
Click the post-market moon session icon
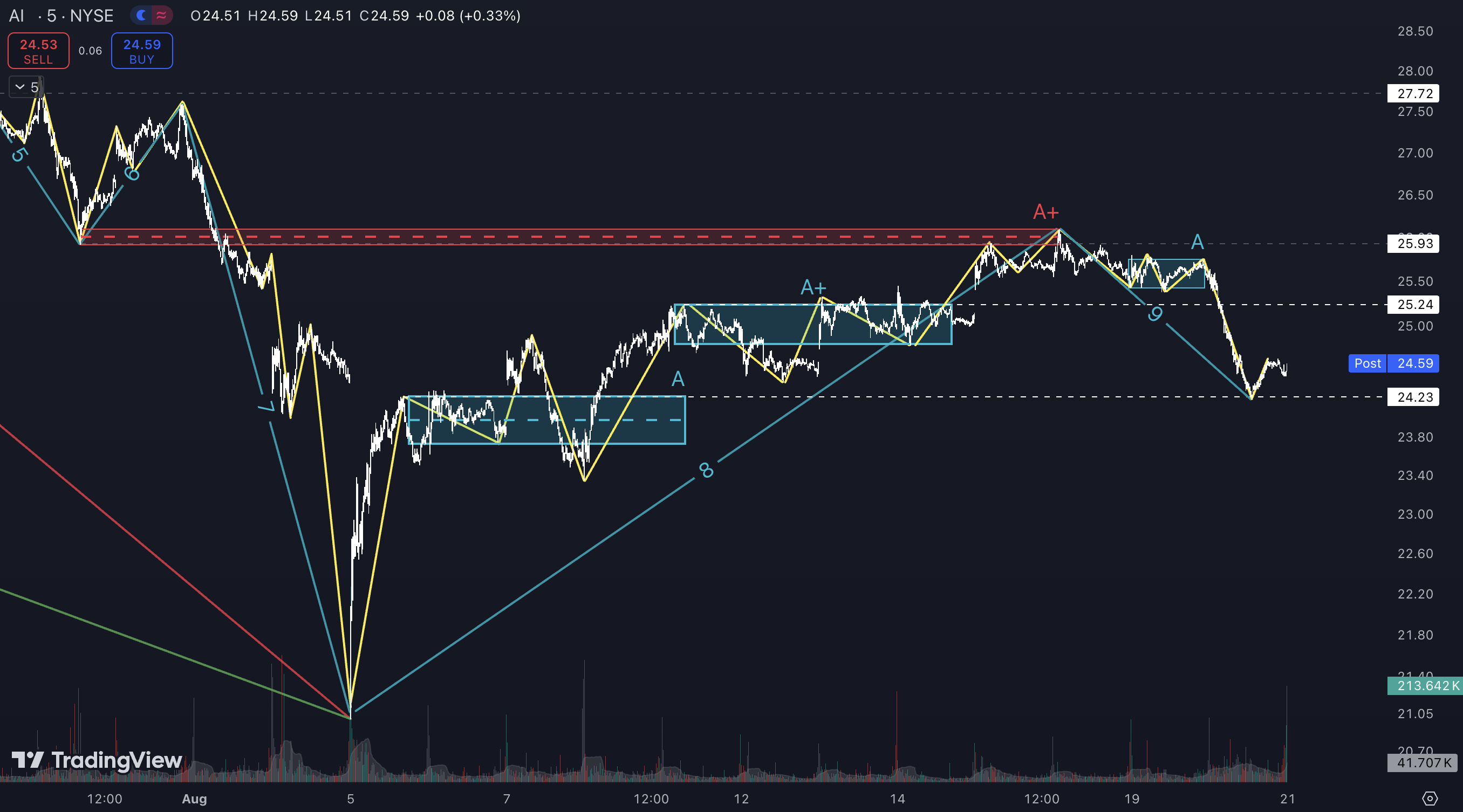pyautogui.click(x=141, y=15)
